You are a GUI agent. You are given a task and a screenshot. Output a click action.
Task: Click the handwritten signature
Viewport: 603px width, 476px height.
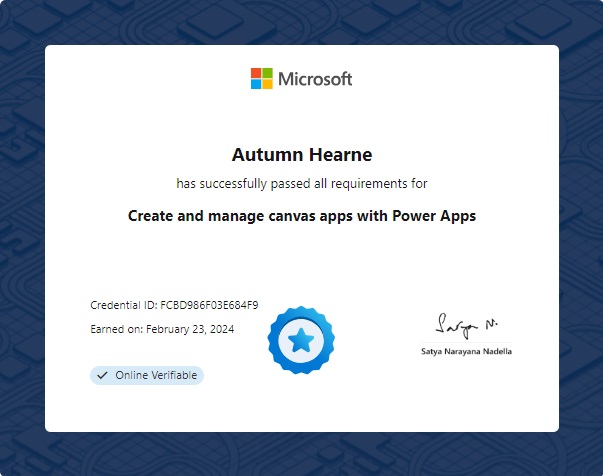click(x=466, y=325)
